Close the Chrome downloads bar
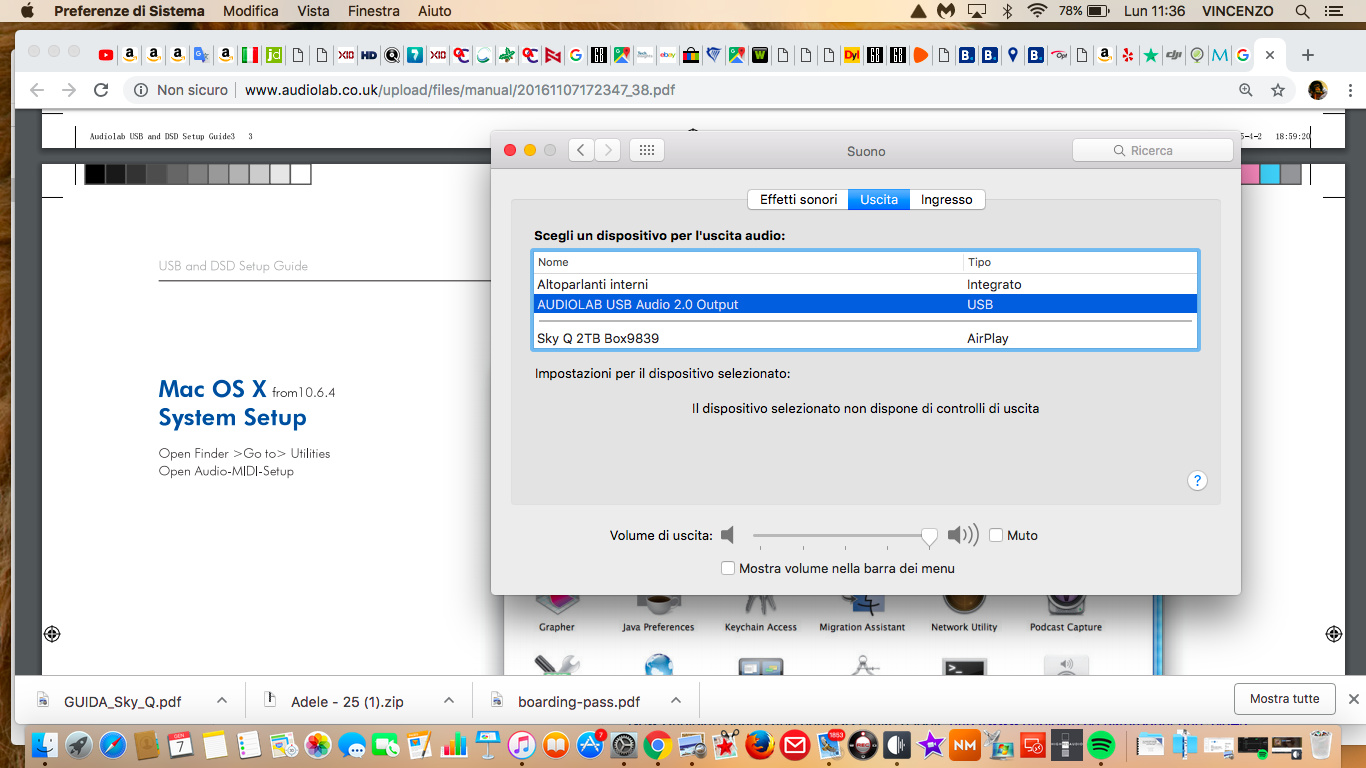The height and width of the screenshot is (768, 1366). [1354, 699]
